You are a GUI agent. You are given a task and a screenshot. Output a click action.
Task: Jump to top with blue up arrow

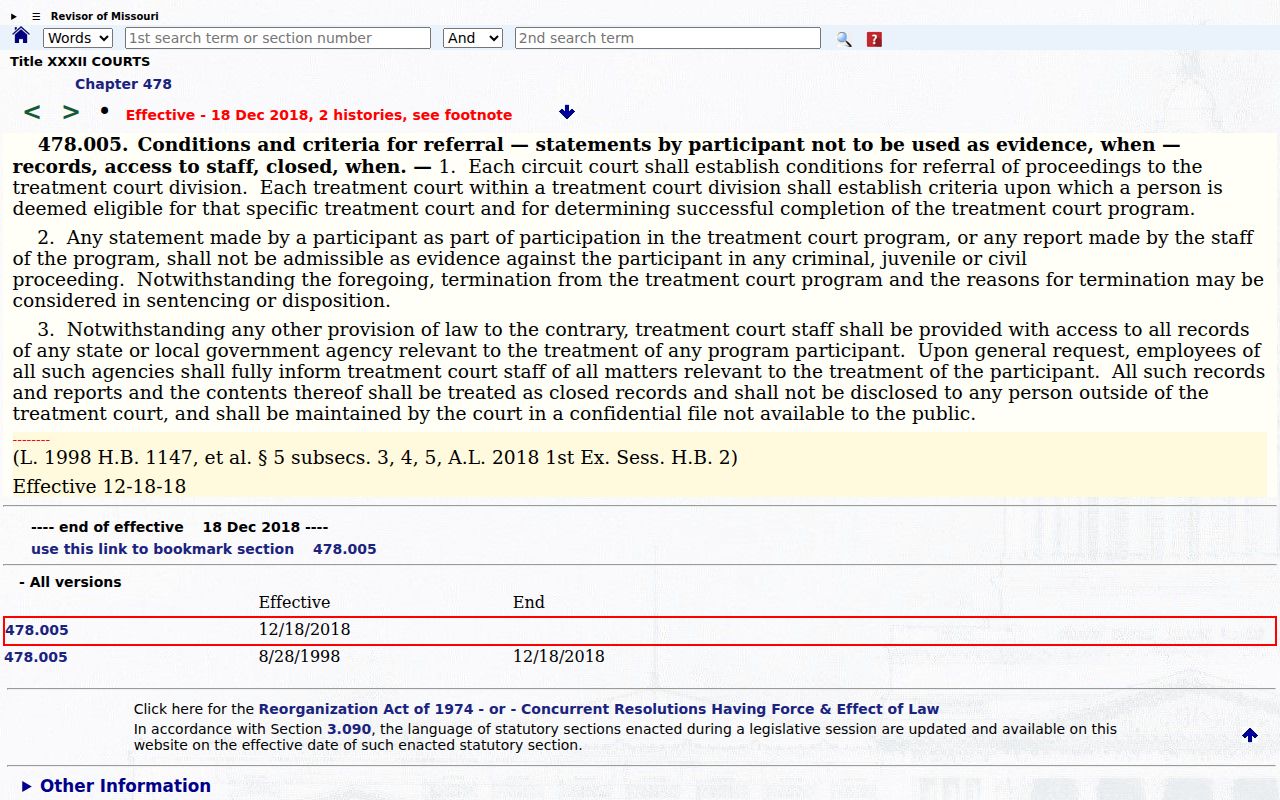1250,735
